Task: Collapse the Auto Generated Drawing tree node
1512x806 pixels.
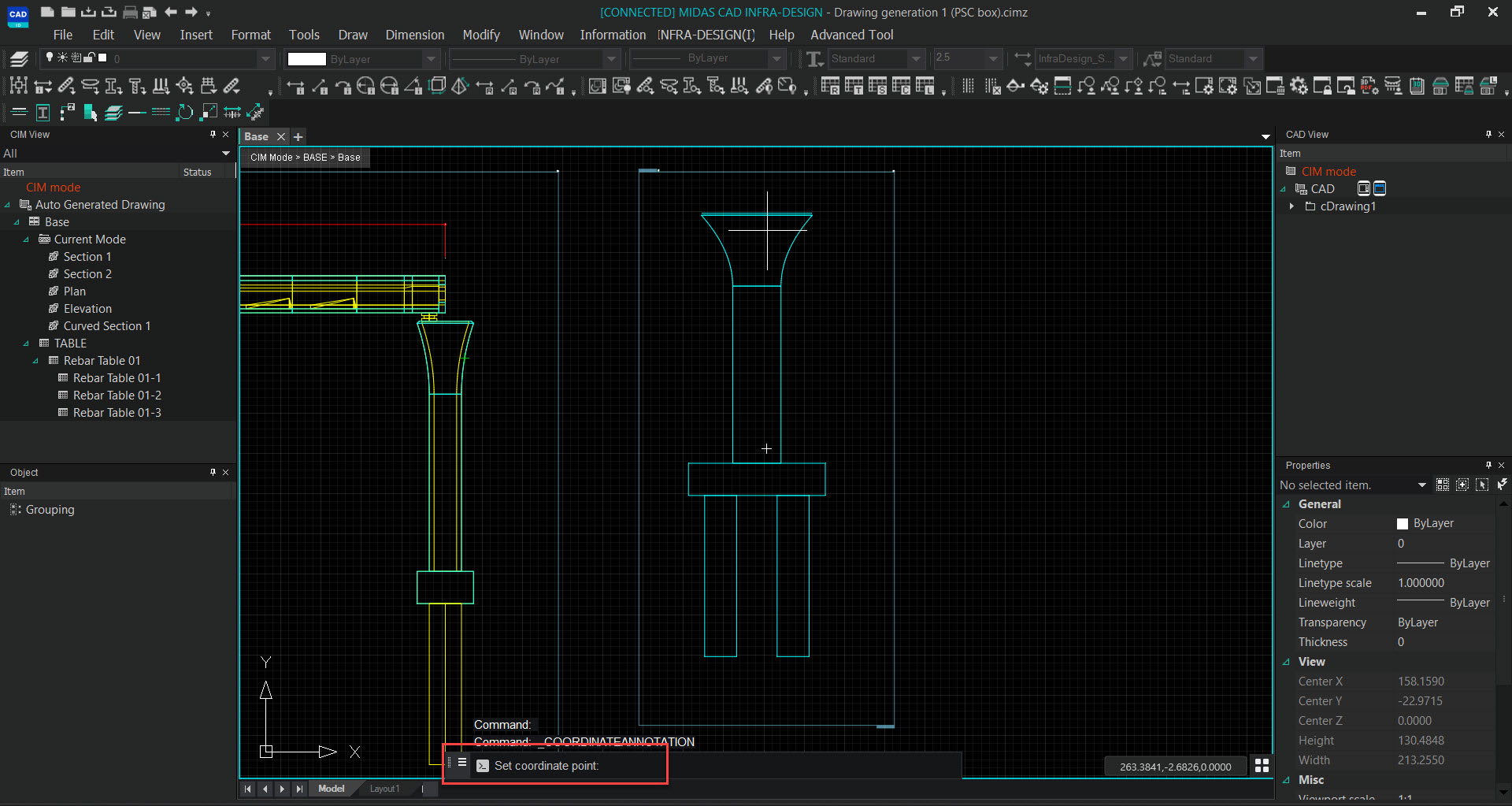Action: [8, 205]
